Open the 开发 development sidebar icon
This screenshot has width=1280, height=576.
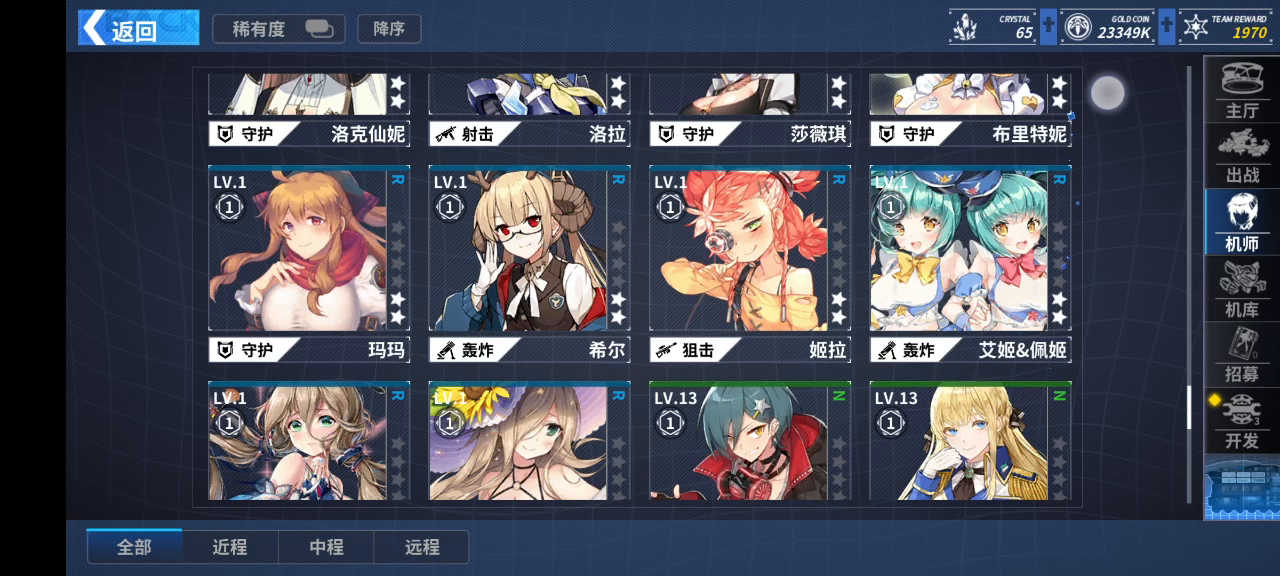pos(1241,420)
